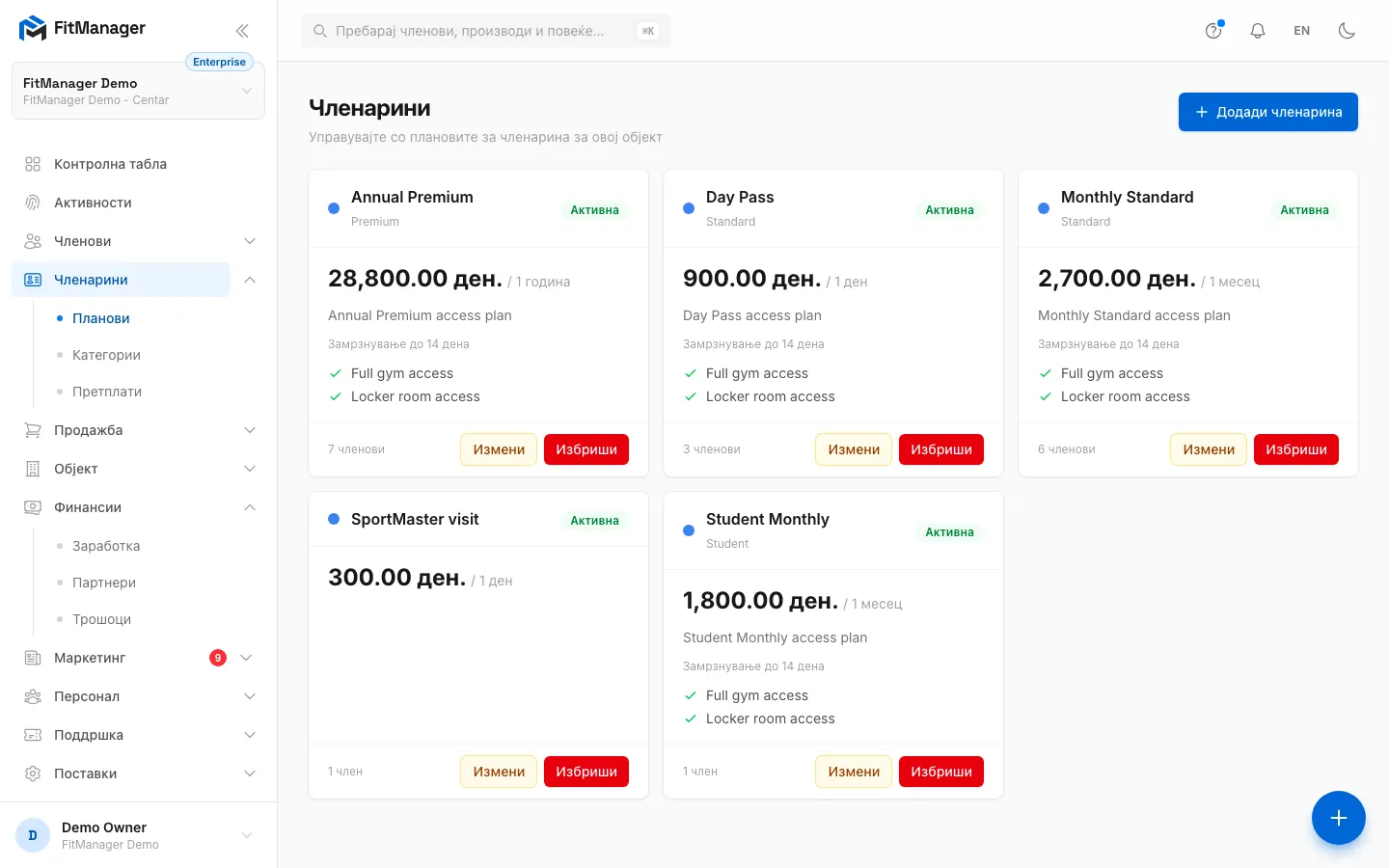Click the Додади членарина button
Image resolution: width=1389 pixels, height=868 pixels.
(x=1268, y=112)
